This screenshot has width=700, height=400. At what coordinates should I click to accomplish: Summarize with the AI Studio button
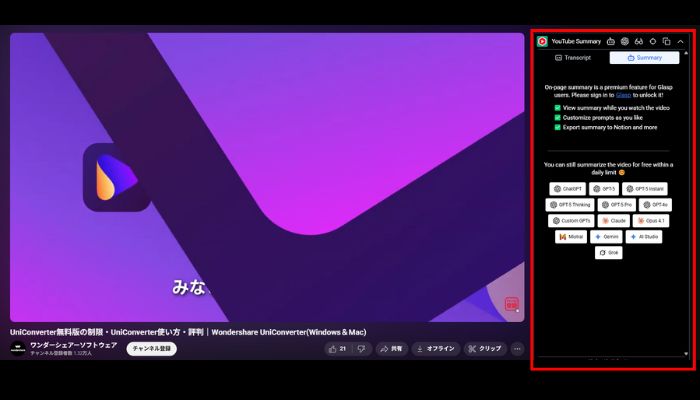(644, 237)
